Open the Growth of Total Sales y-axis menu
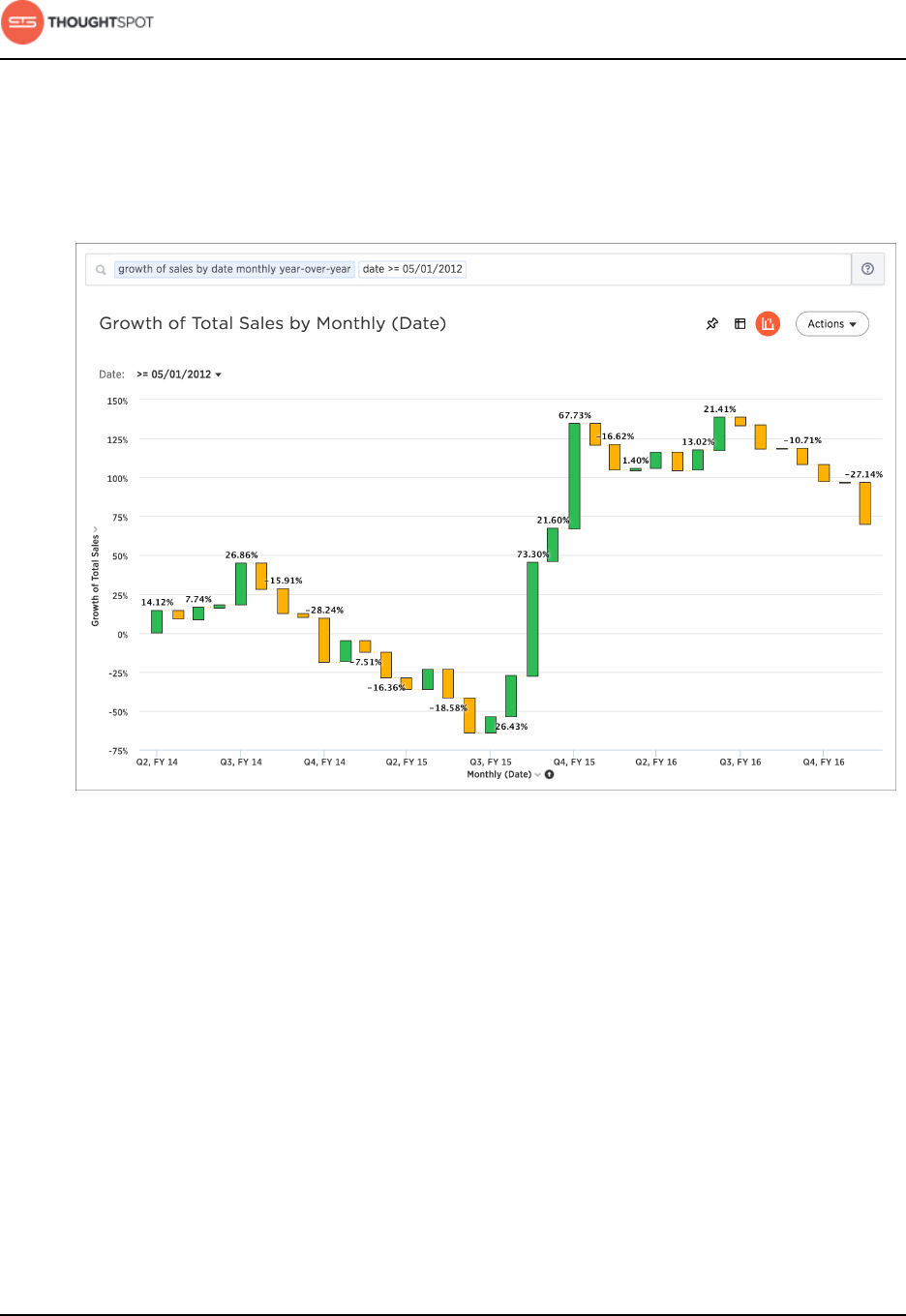This screenshot has height=1316, width=906. [x=95, y=528]
